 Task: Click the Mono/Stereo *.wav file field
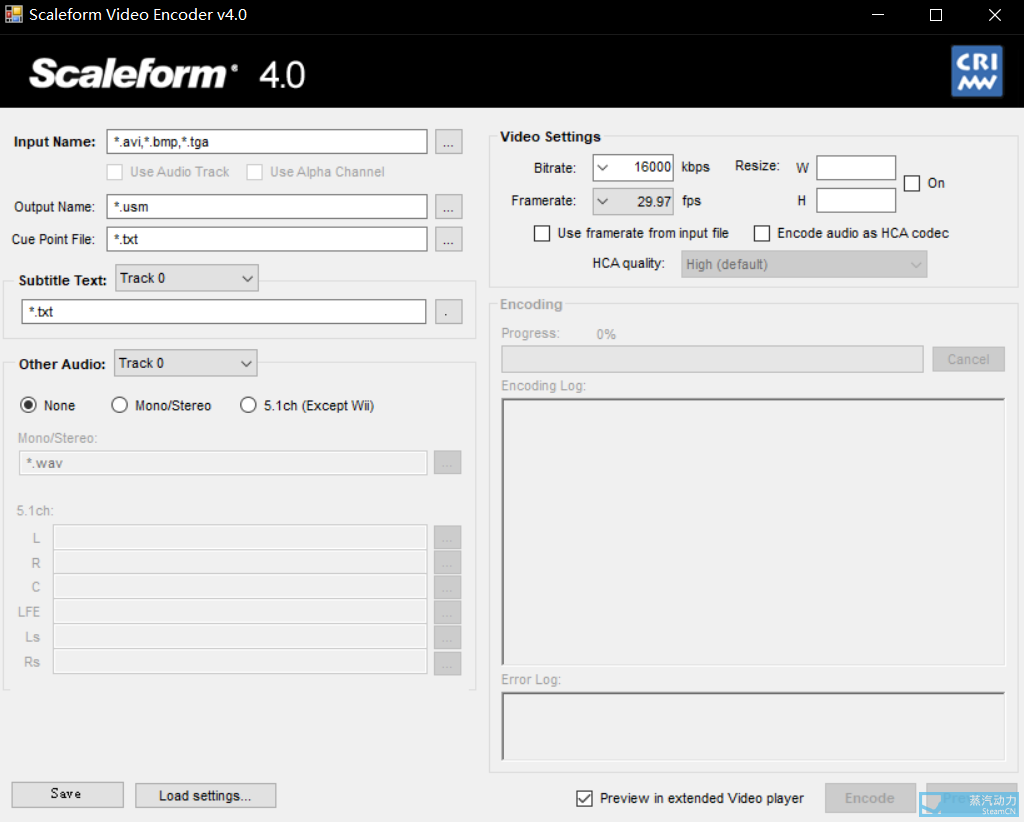[223, 463]
